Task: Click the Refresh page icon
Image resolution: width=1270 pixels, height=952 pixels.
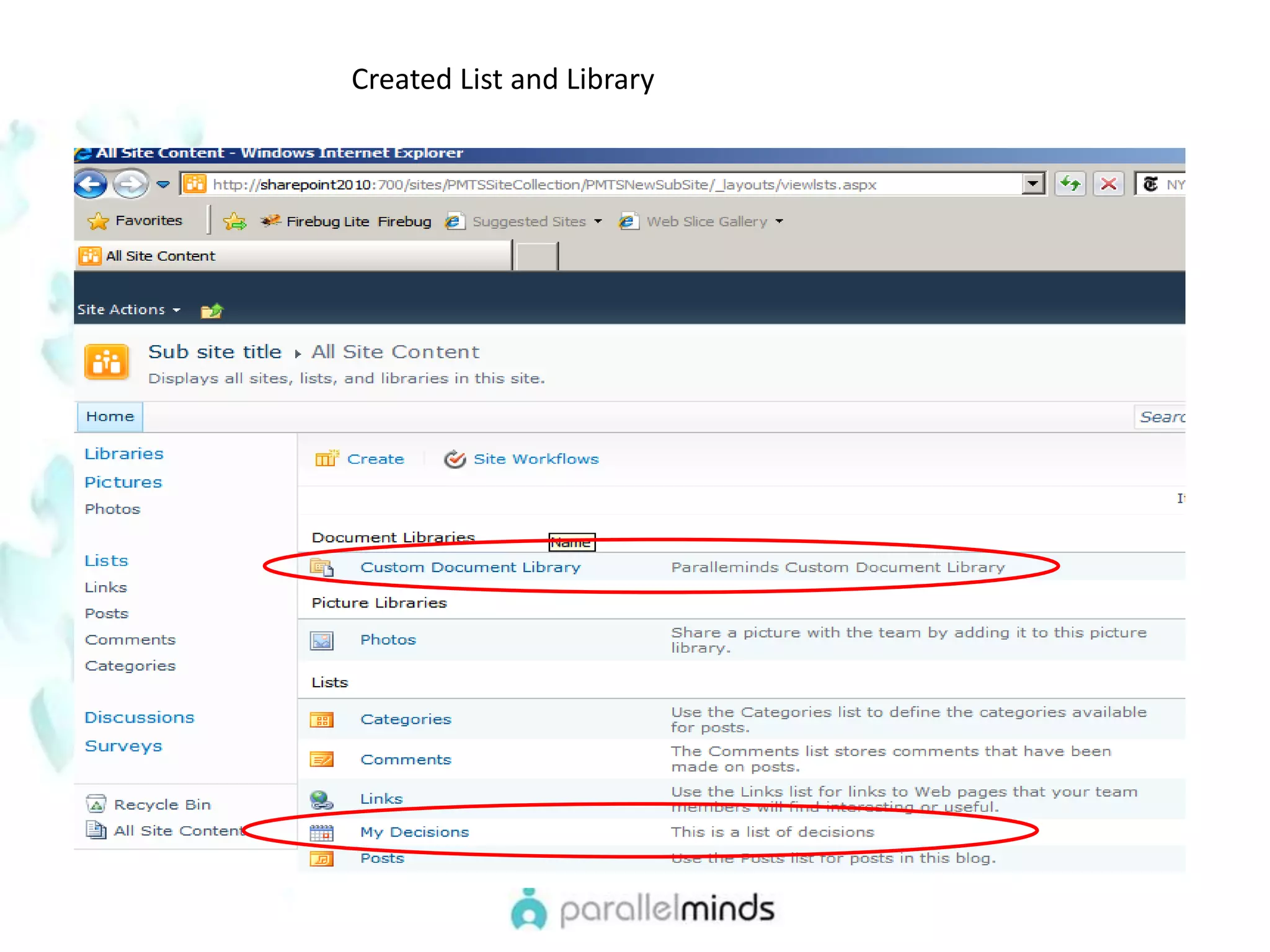Action: pos(1070,184)
